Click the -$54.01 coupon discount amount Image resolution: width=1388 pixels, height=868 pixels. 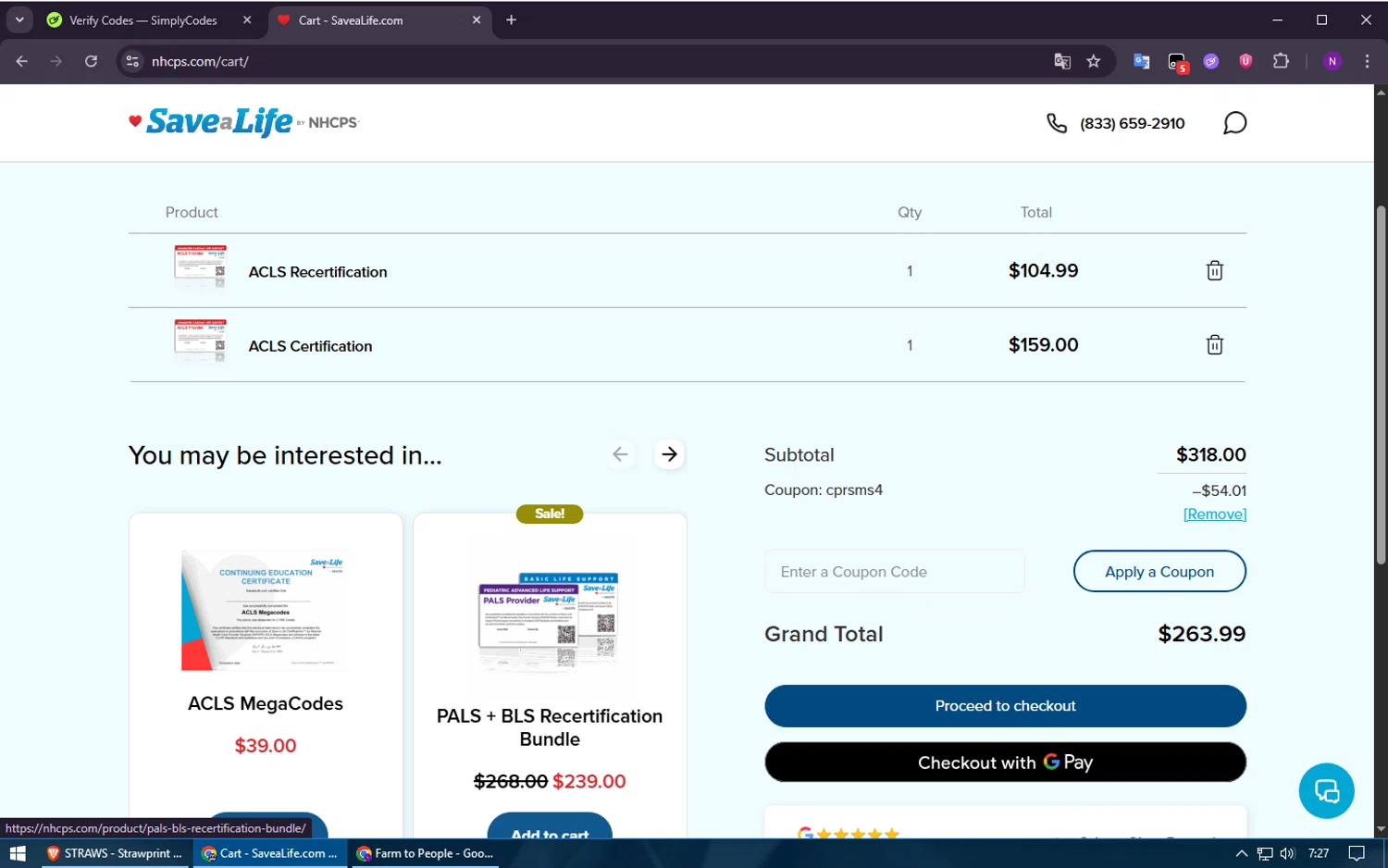tap(1220, 490)
